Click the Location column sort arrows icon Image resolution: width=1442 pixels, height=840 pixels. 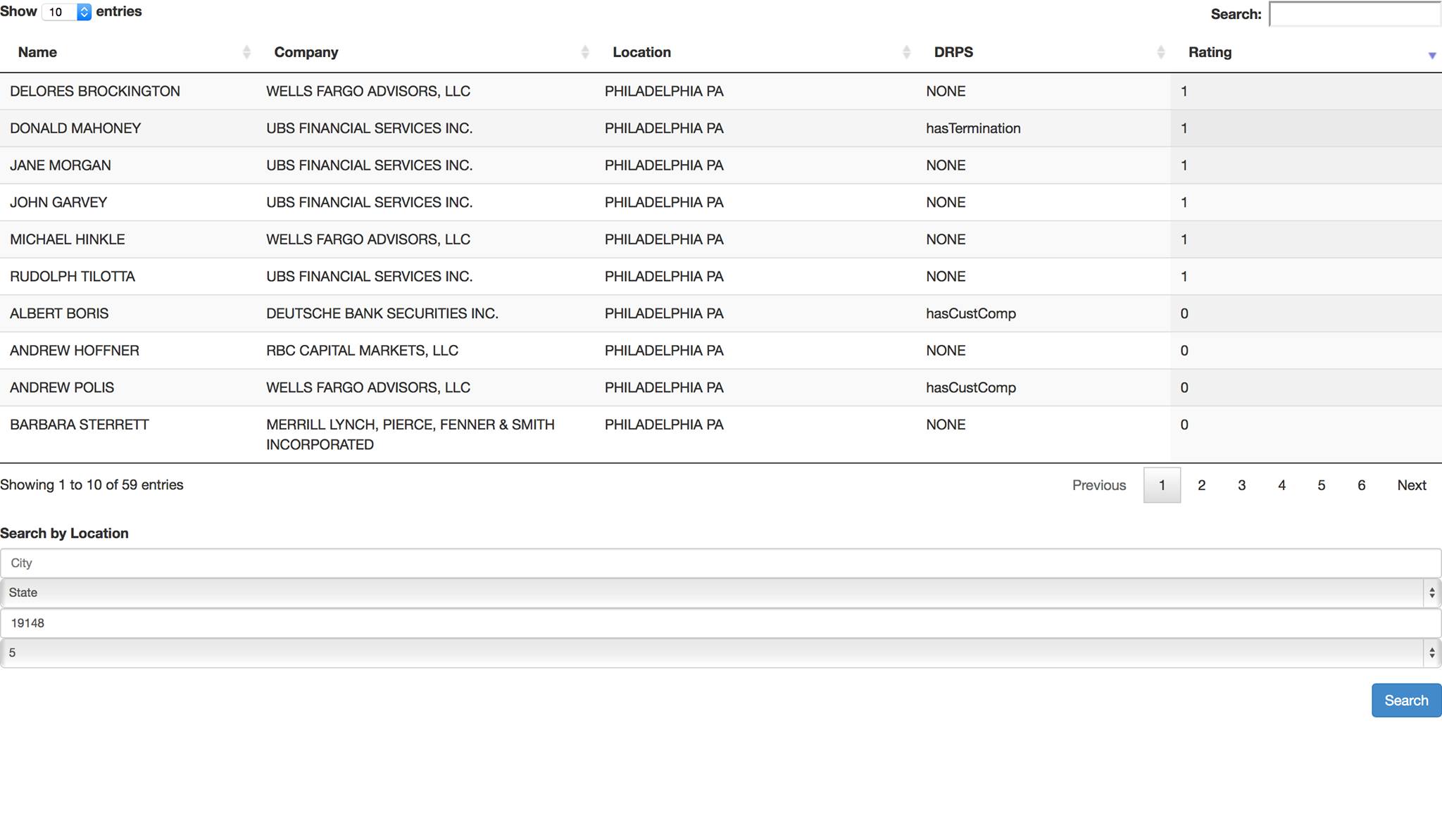tap(906, 52)
